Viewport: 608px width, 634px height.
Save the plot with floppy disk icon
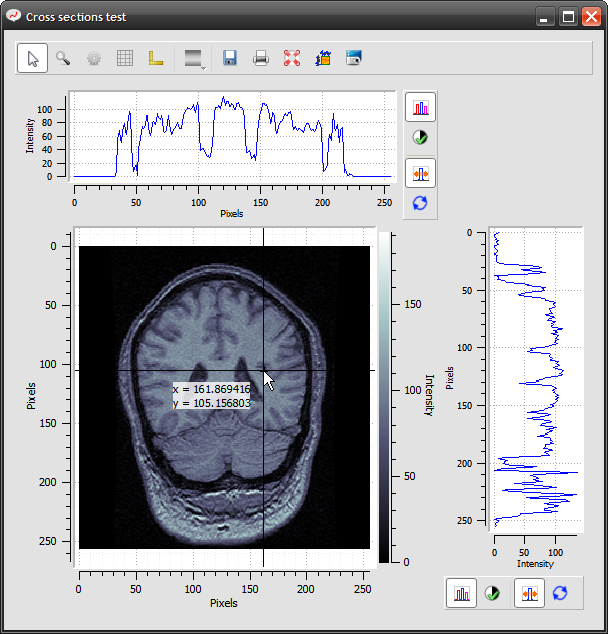click(x=230, y=58)
